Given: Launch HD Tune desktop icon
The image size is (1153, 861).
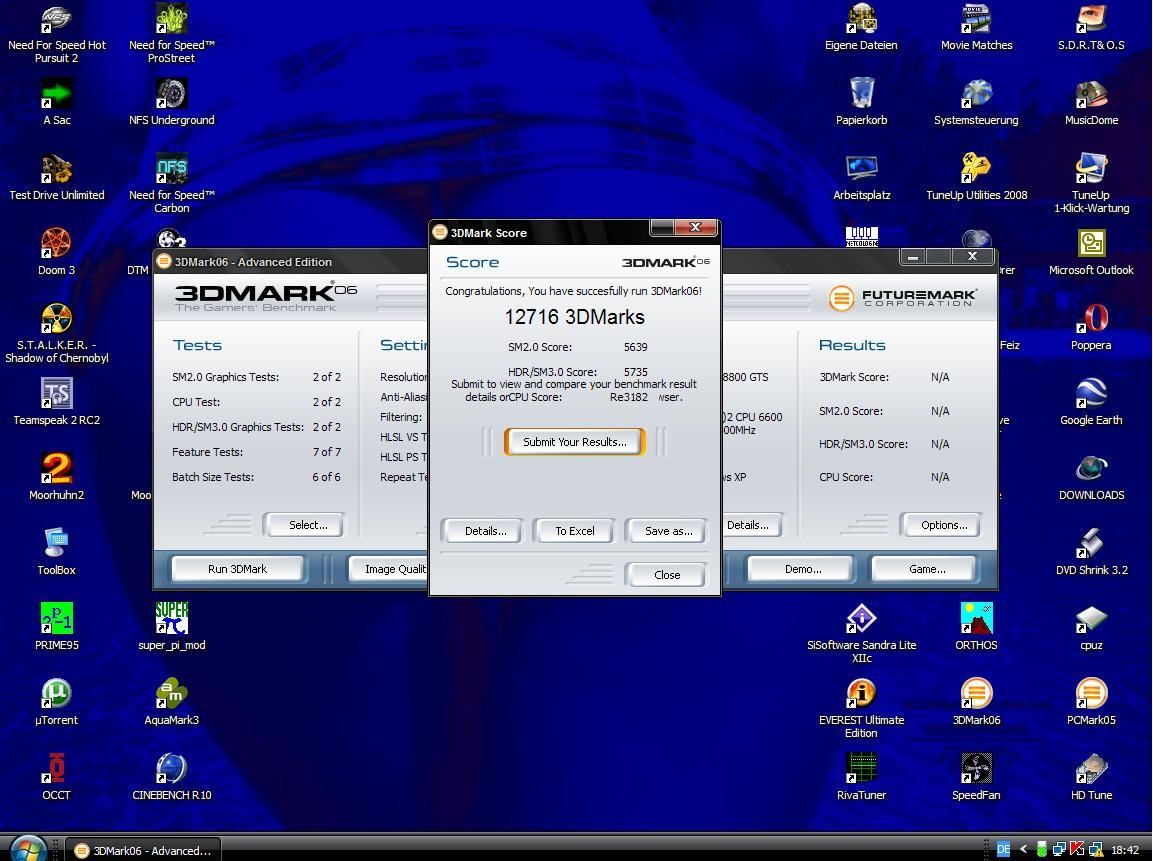Looking at the screenshot, I should click(x=1091, y=776).
